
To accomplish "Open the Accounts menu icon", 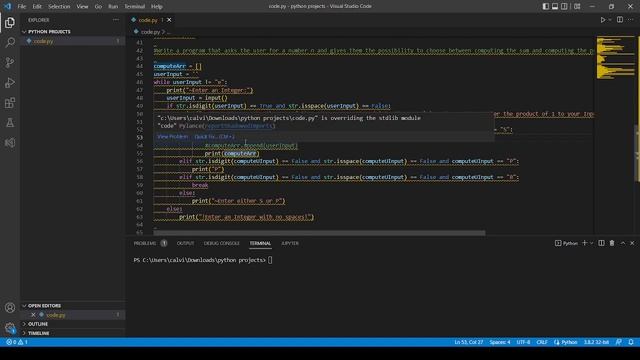I will pyautogui.click(x=10, y=307).
